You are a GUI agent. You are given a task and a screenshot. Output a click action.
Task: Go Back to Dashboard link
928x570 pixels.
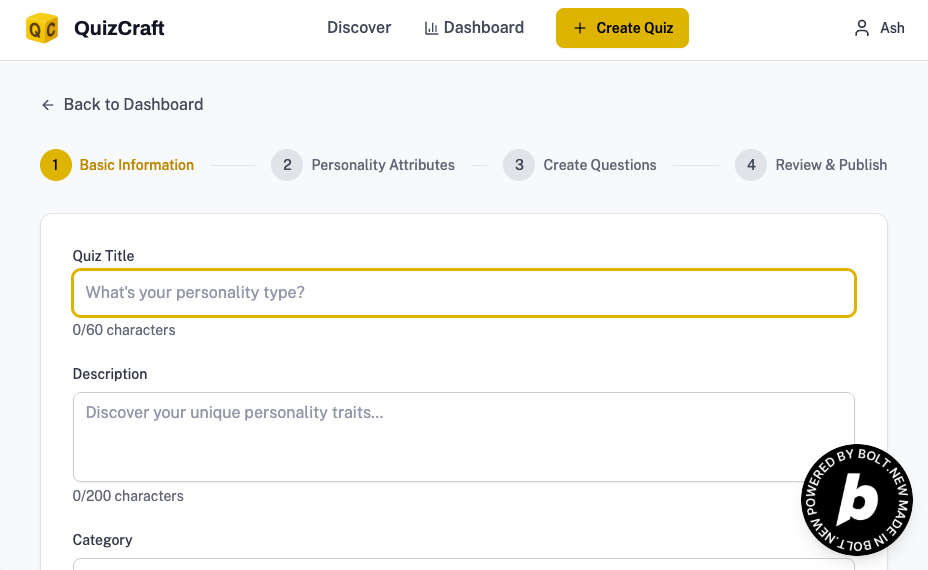133,105
